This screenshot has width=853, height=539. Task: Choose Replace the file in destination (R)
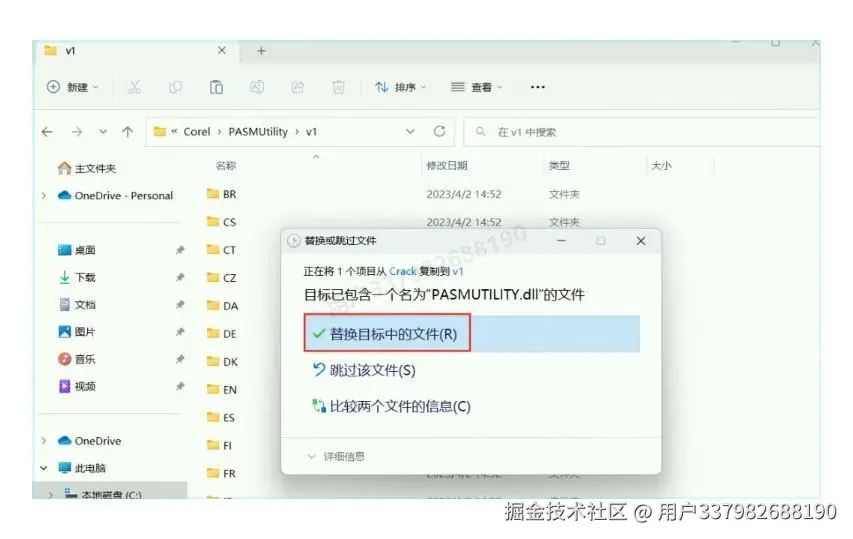click(x=472, y=333)
